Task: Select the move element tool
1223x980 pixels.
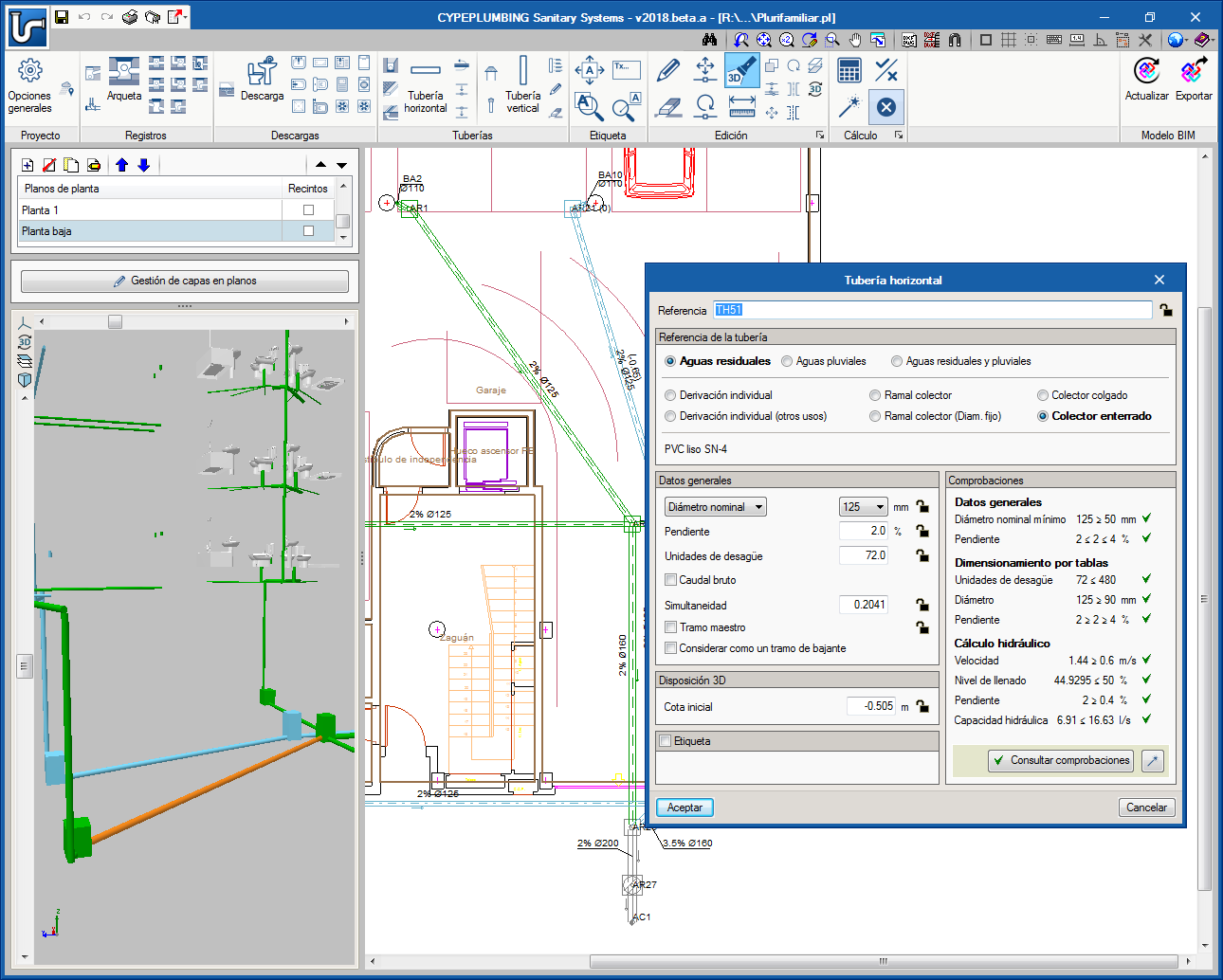Action: (x=704, y=69)
